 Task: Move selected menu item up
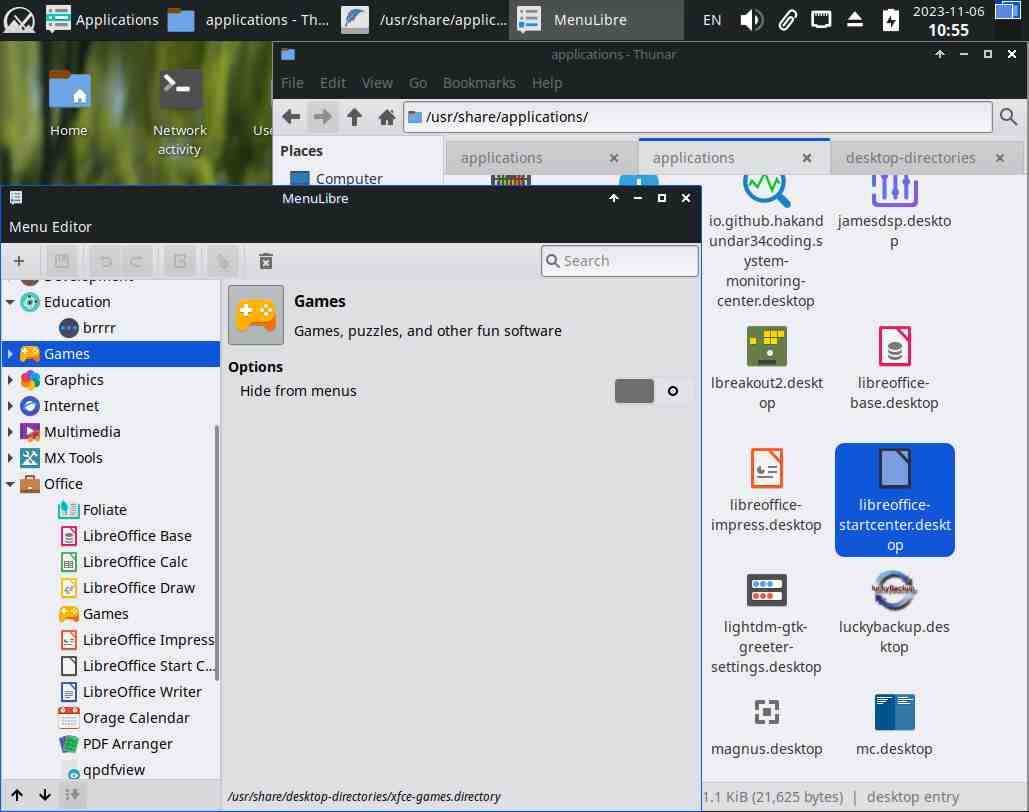pos(17,795)
